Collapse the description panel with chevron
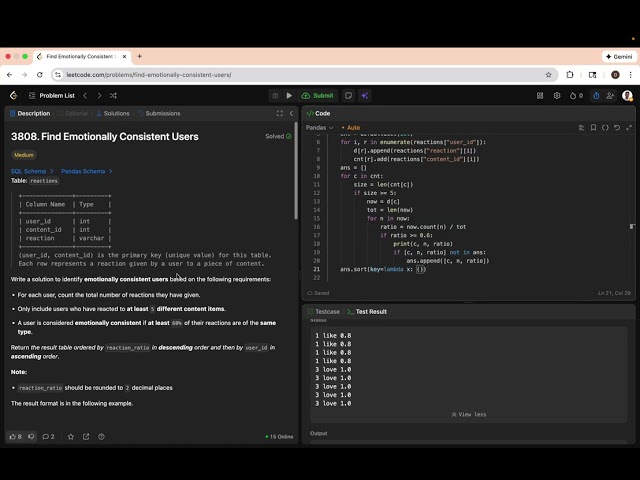 [x=291, y=113]
